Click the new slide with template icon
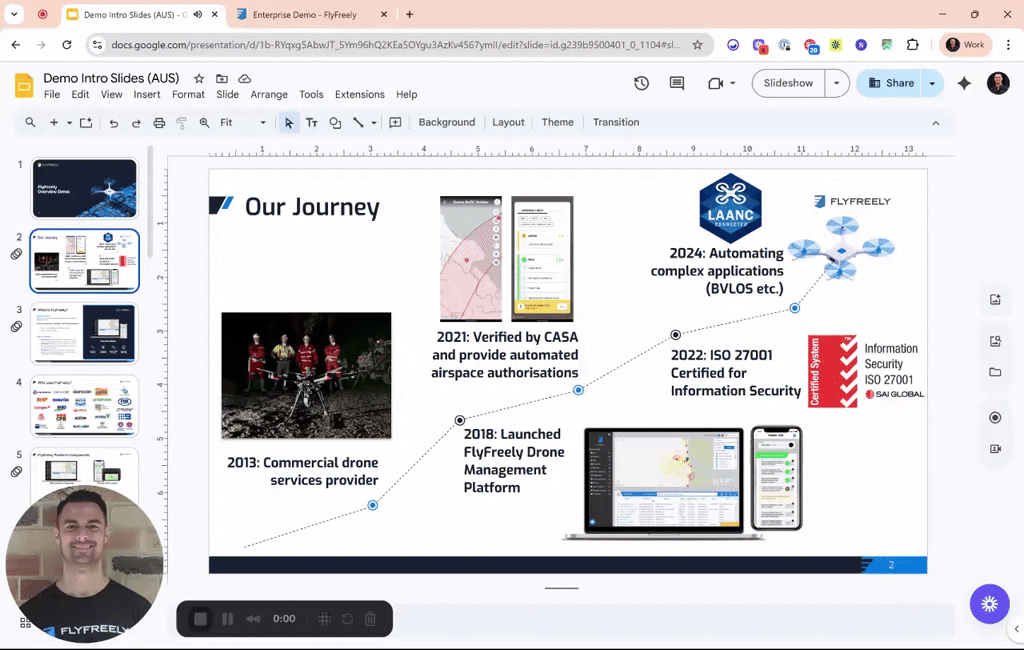This screenshot has height=650, width=1024. [86, 122]
